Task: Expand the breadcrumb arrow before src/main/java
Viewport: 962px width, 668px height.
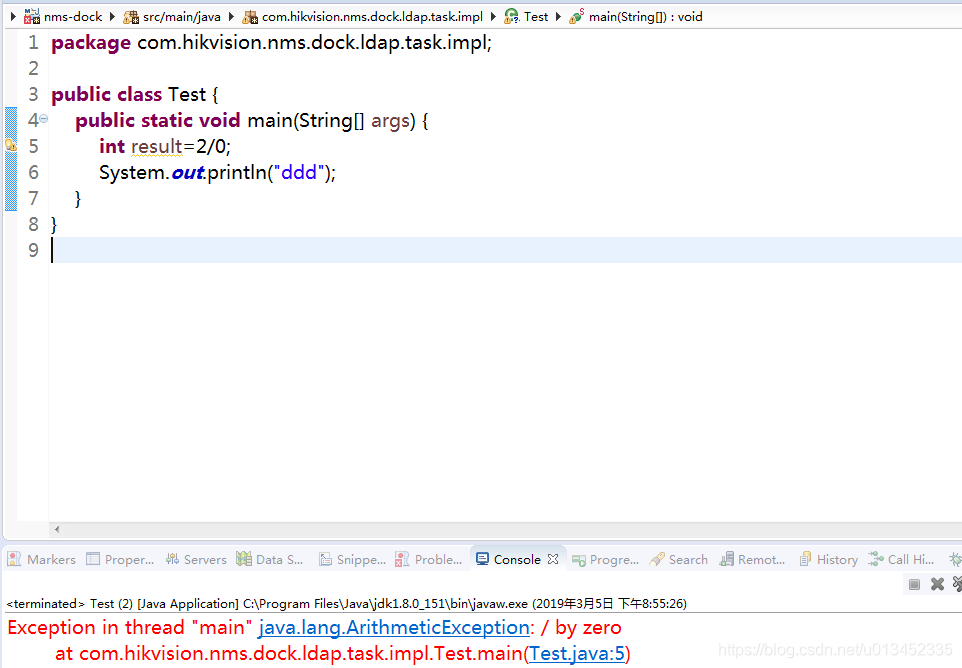Action: 112,17
